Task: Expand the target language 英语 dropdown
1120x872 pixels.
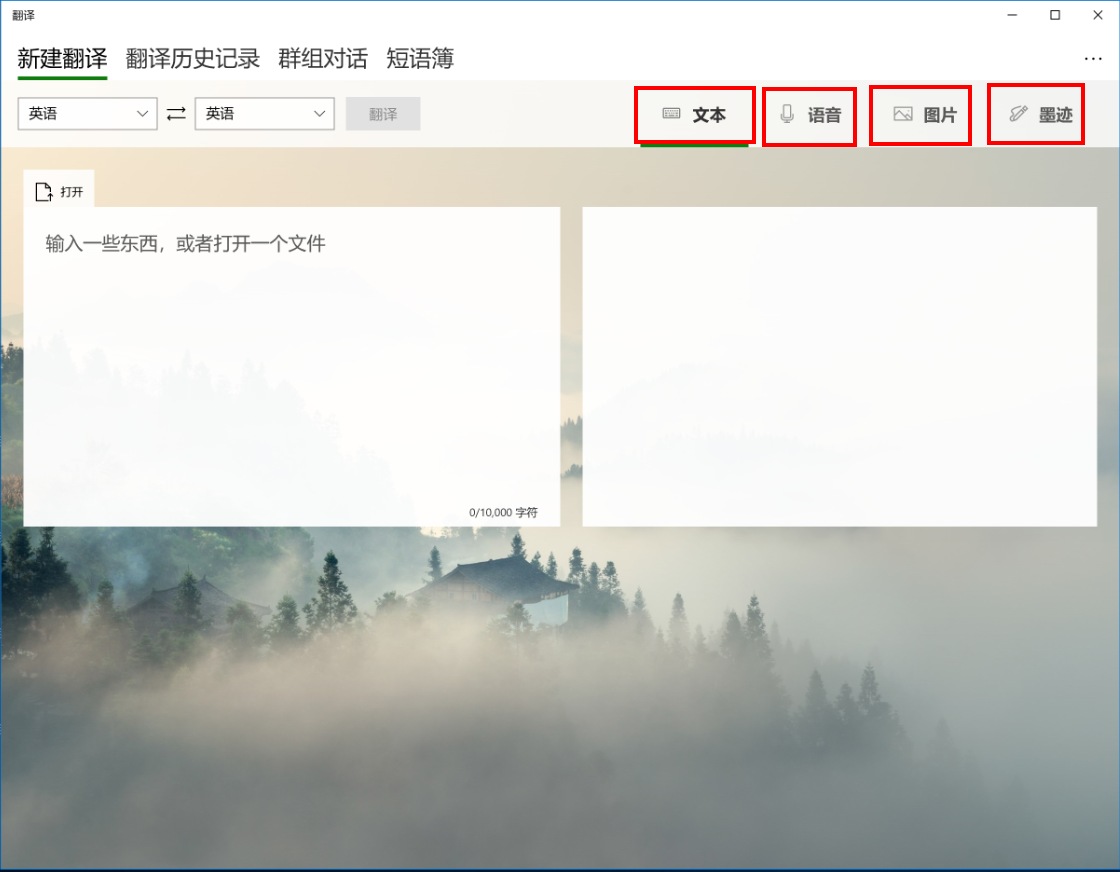Action: pos(265,114)
